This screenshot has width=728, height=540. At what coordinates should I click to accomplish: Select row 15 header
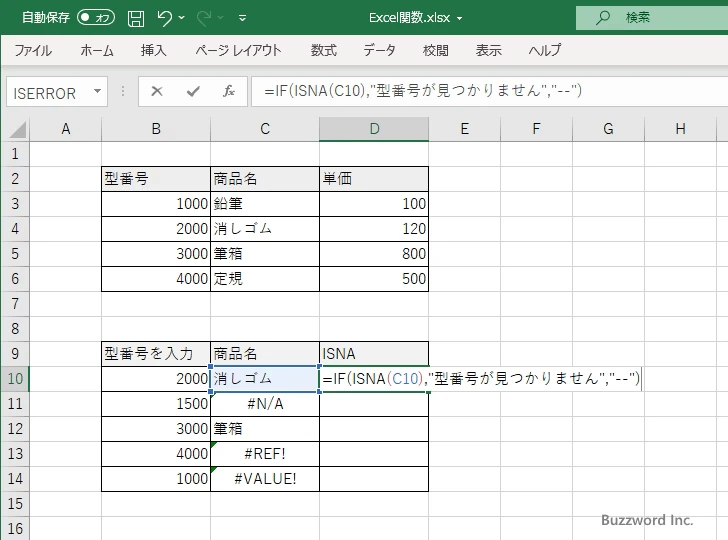(x=15, y=504)
